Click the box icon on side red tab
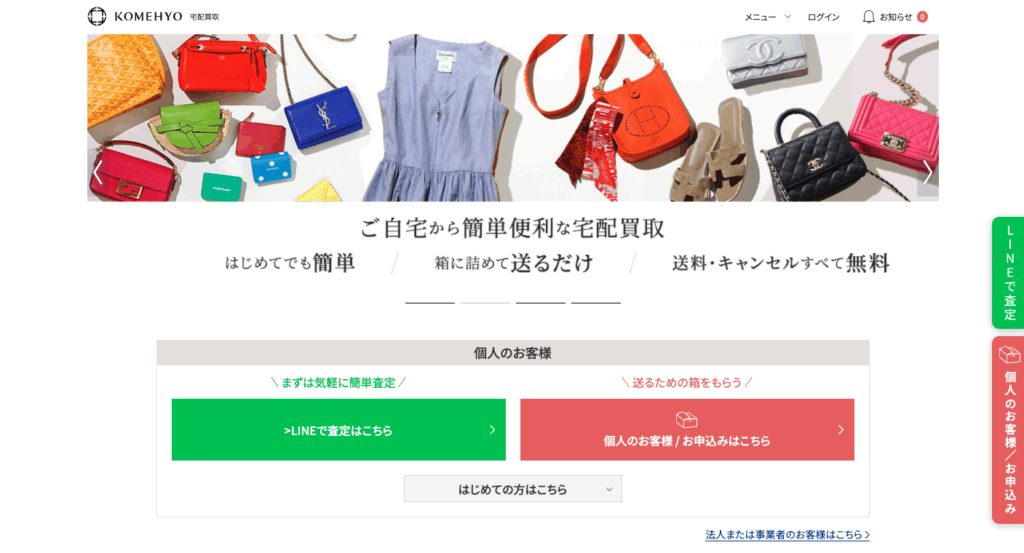Image resolution: width=1024 pixels, height=553 pixels. [1009, 355]
